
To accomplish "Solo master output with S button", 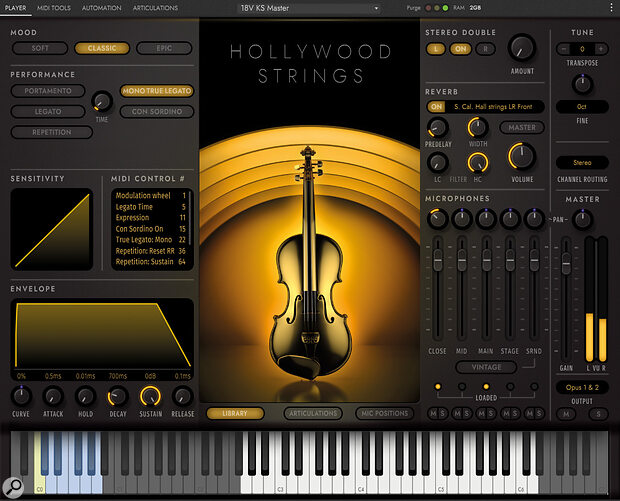I will pyautogui.click(x=598, y=414).
